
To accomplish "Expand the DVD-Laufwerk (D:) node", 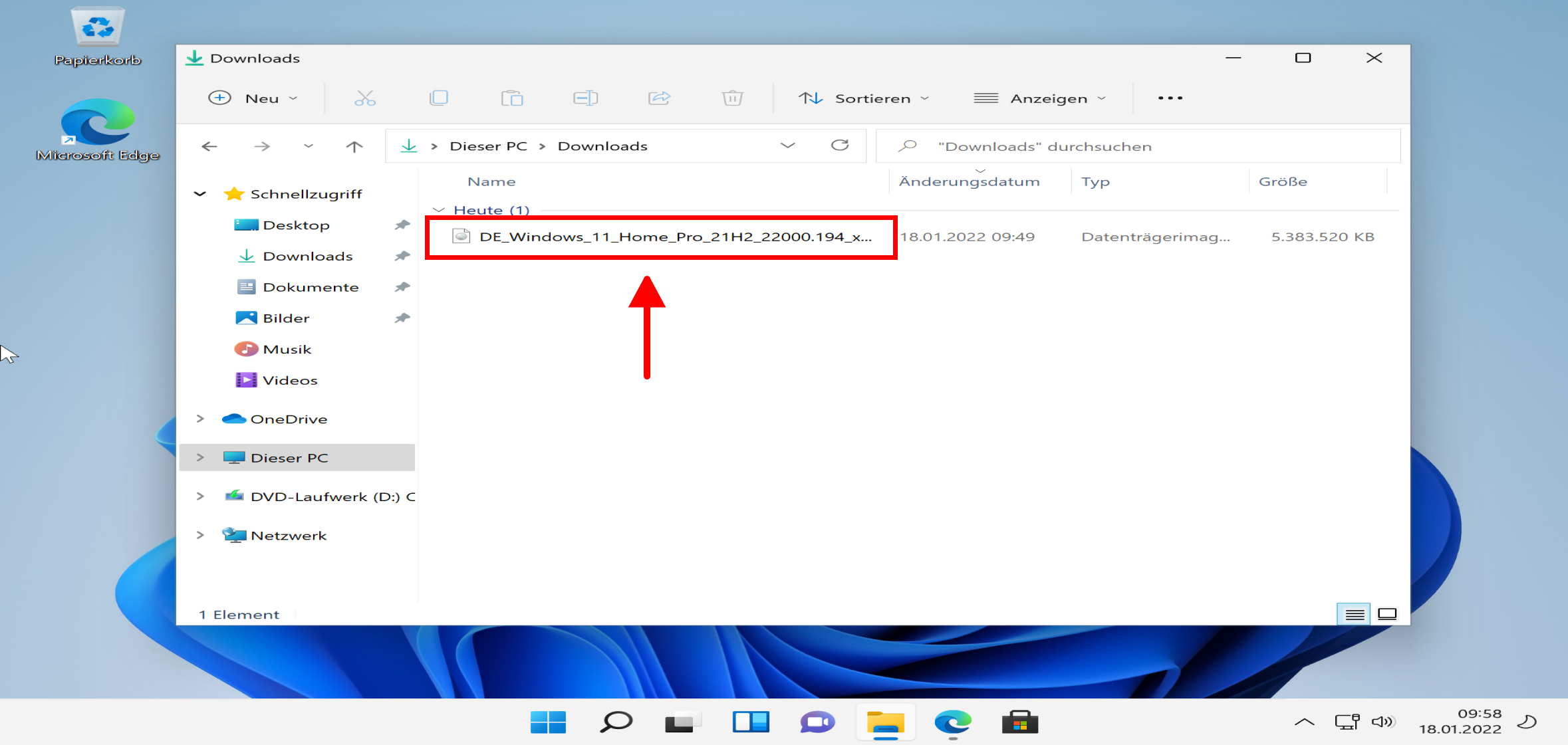I will click(x=200, y=496).
